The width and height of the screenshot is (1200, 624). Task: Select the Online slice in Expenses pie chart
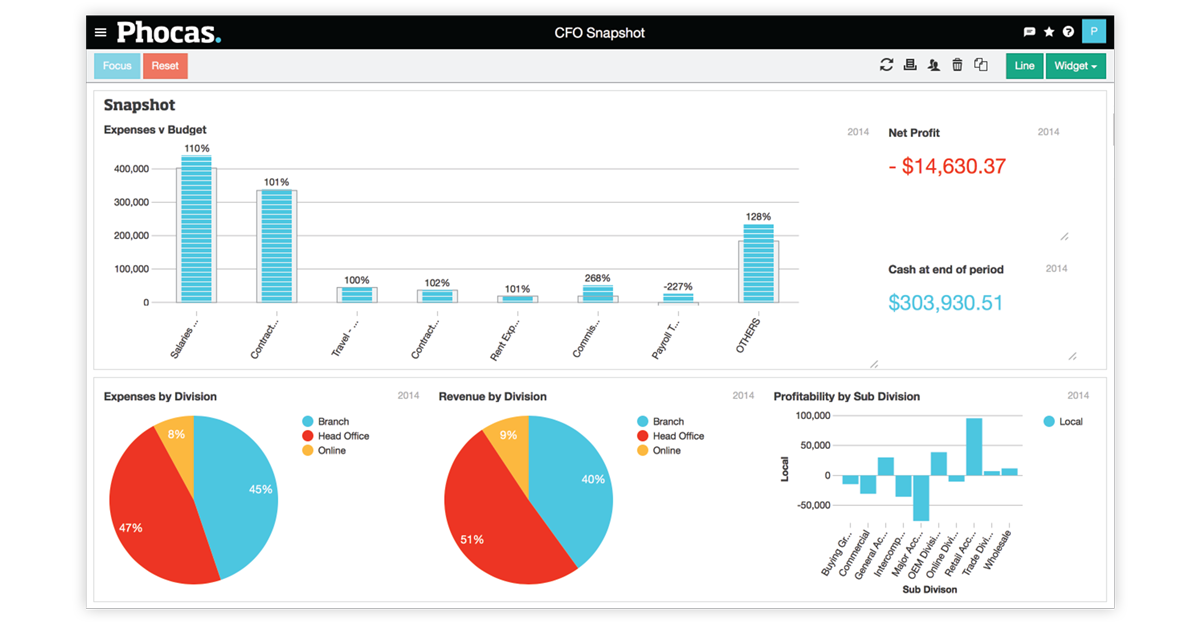tap(178, 436)
